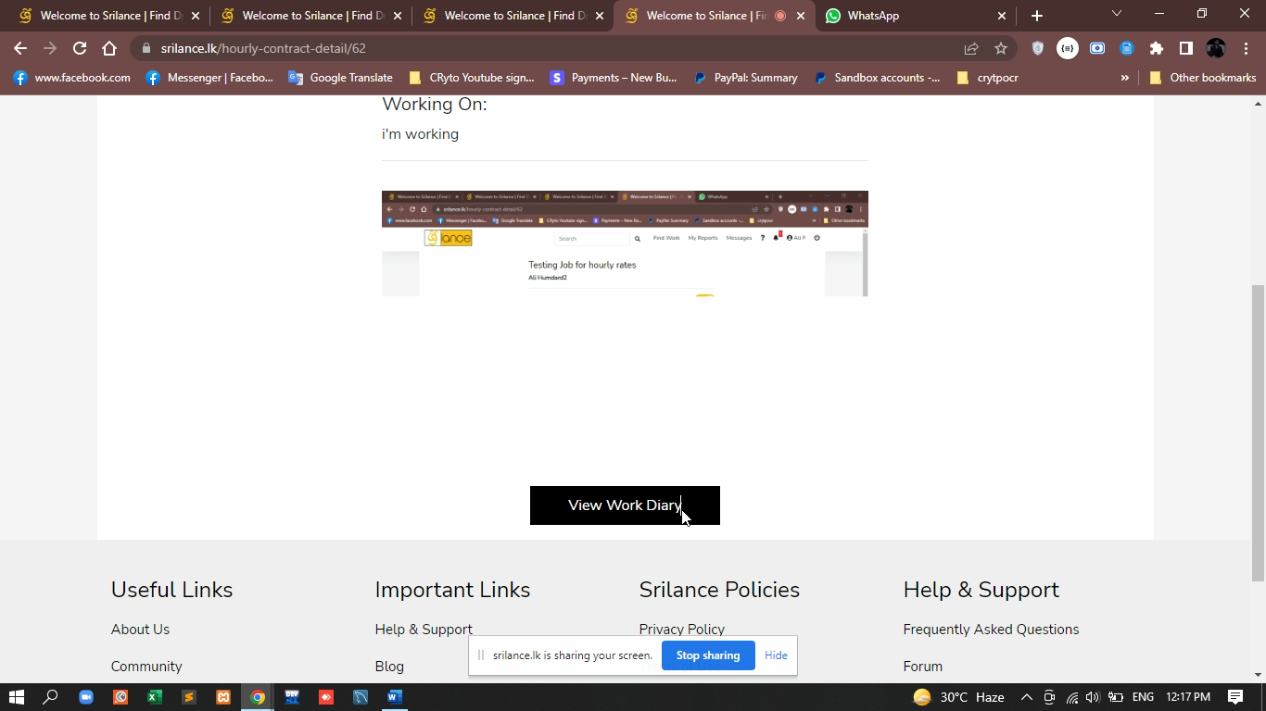This screenshot has width=1266, height=711.
Task: Open the Extensions puzzle icon
Action: [1156, 48]
